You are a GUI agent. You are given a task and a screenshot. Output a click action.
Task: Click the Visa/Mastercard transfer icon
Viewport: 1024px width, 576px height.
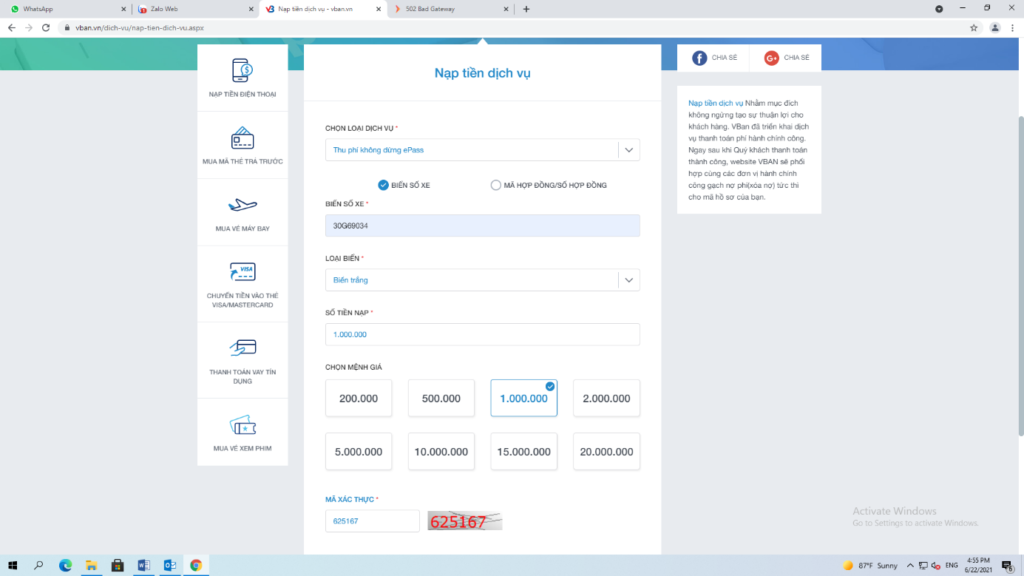(x=242, y=272)
